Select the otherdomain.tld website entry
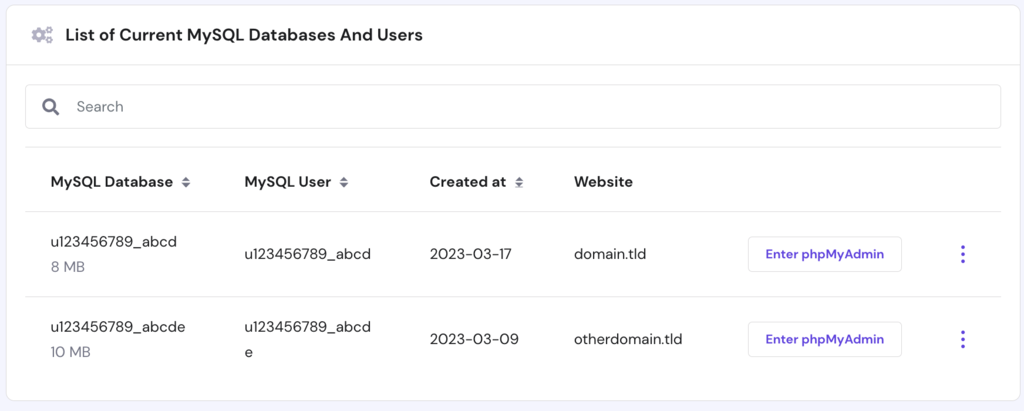 (628, 339)
